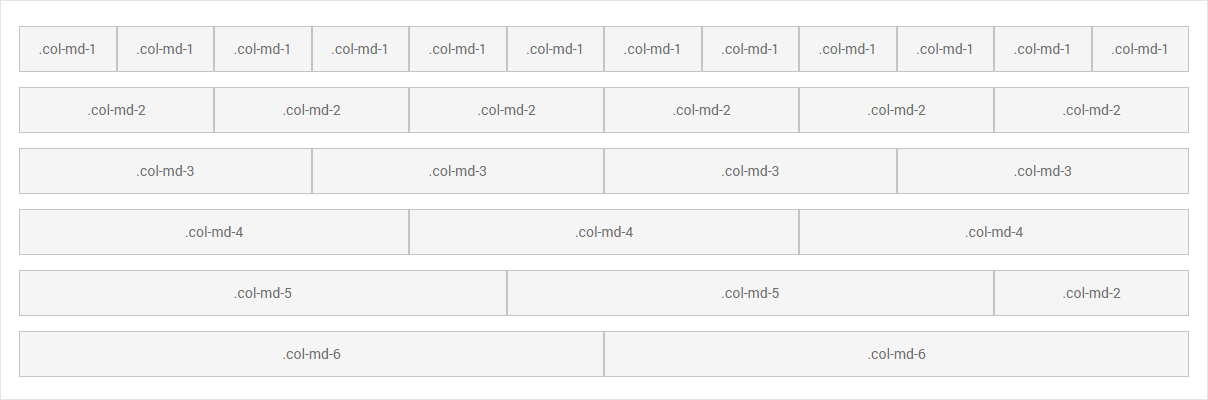
Task: Click the first .col-md-1 cell
Action: [68, 49]
